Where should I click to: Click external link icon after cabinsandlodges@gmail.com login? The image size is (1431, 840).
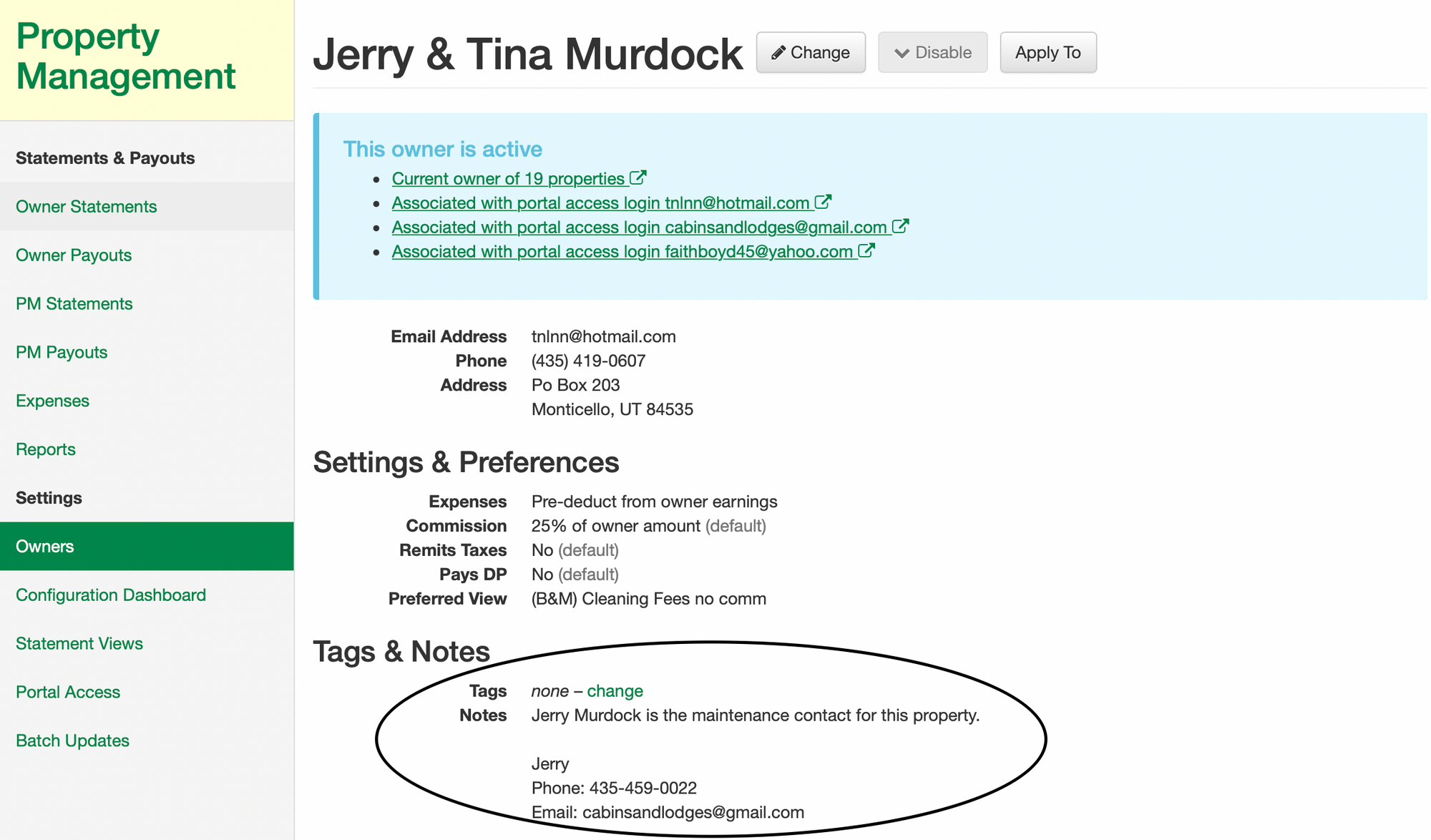pyautogui.click(x=900, y=226)
